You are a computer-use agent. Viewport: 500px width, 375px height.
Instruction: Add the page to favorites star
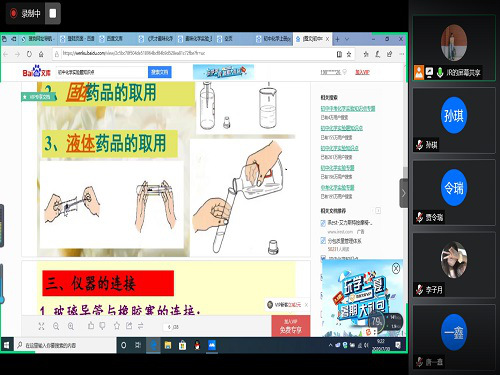click(349, 54)
